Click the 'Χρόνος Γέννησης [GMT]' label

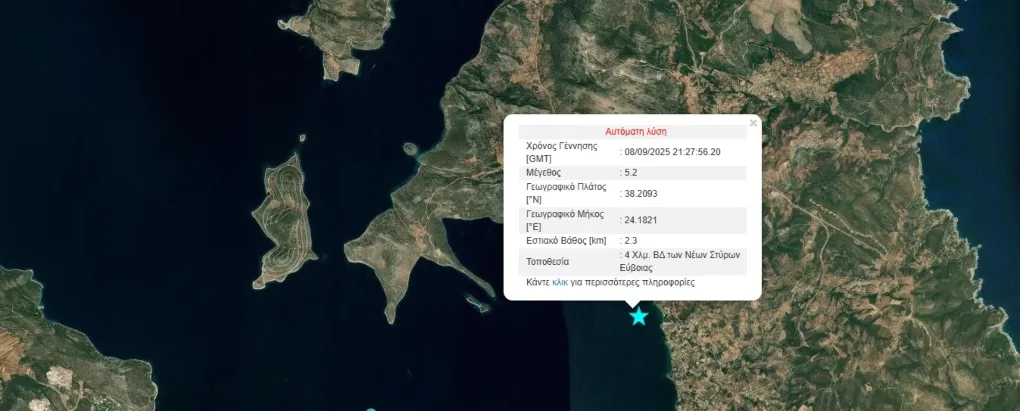[561, 152]
